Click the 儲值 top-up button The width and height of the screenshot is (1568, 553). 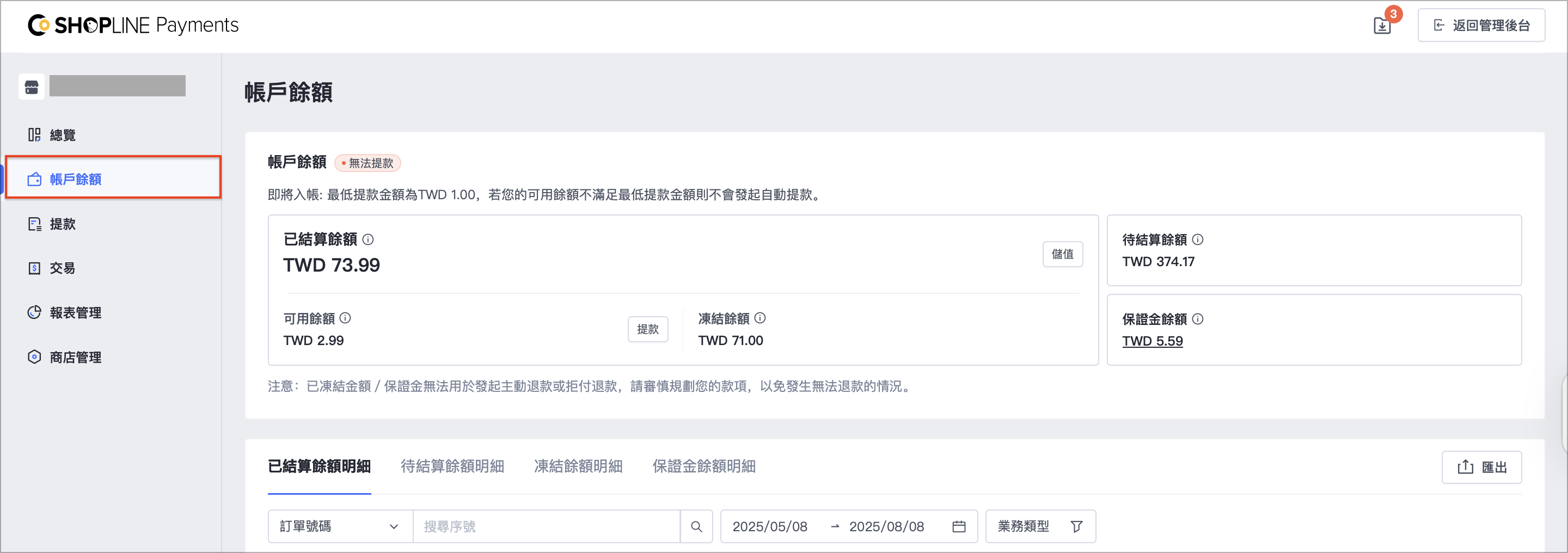pyautogui.click(x=1062, y=254)
